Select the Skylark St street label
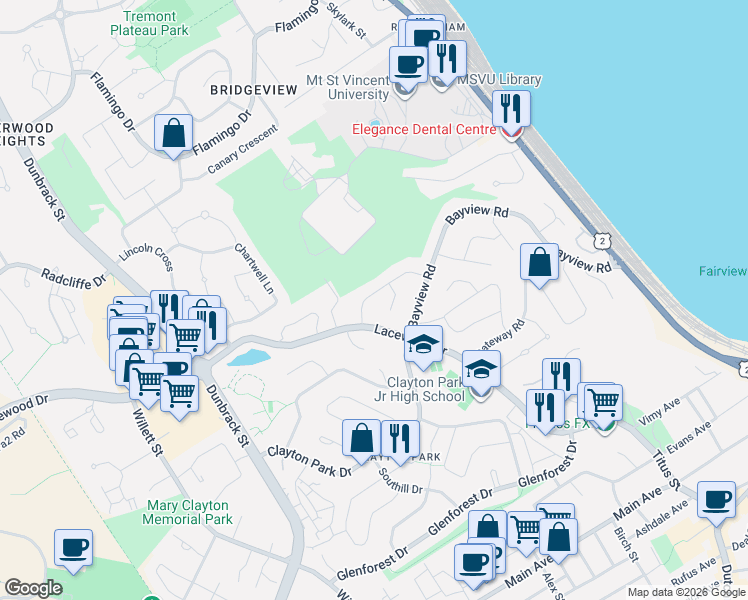The width and height of the screenshot is (748, 600). click(347, 20)
